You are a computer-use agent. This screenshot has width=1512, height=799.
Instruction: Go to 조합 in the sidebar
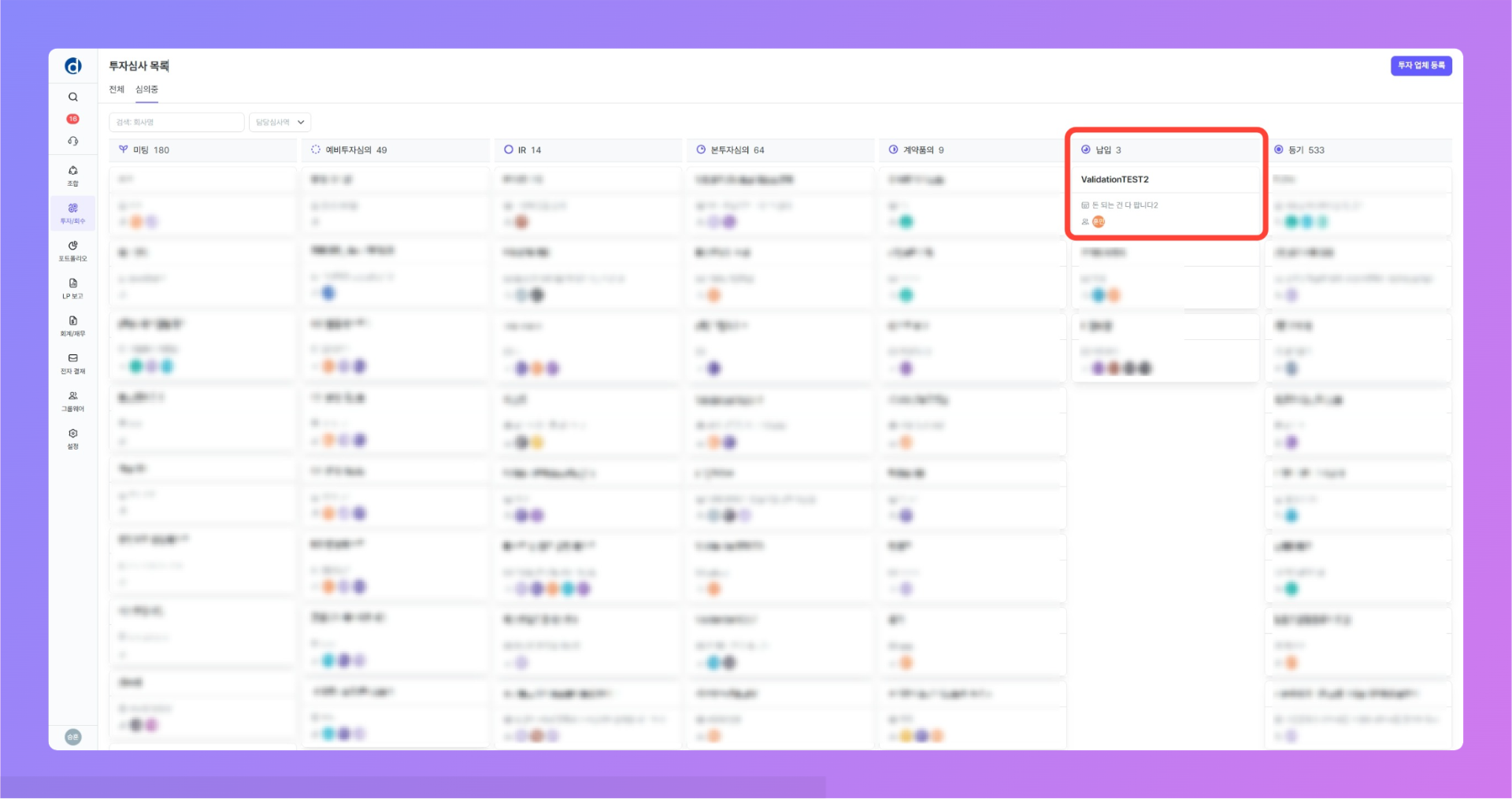(x=72, y=176)
